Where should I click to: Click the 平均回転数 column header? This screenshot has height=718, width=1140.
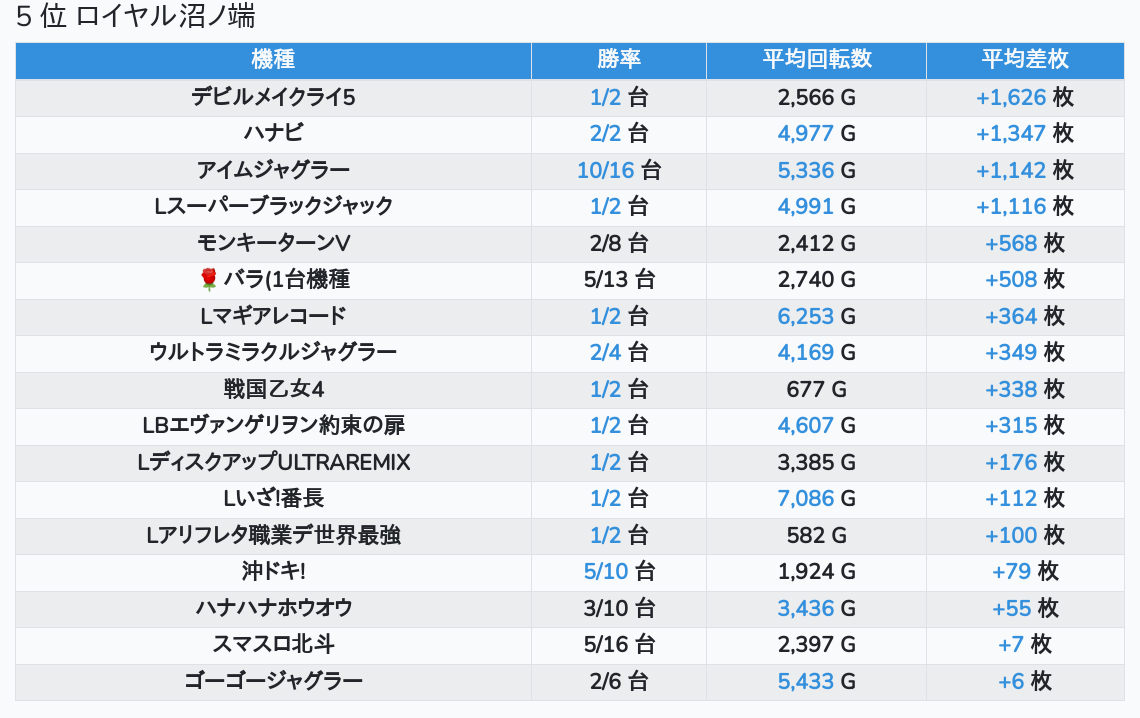coord(816,60)
